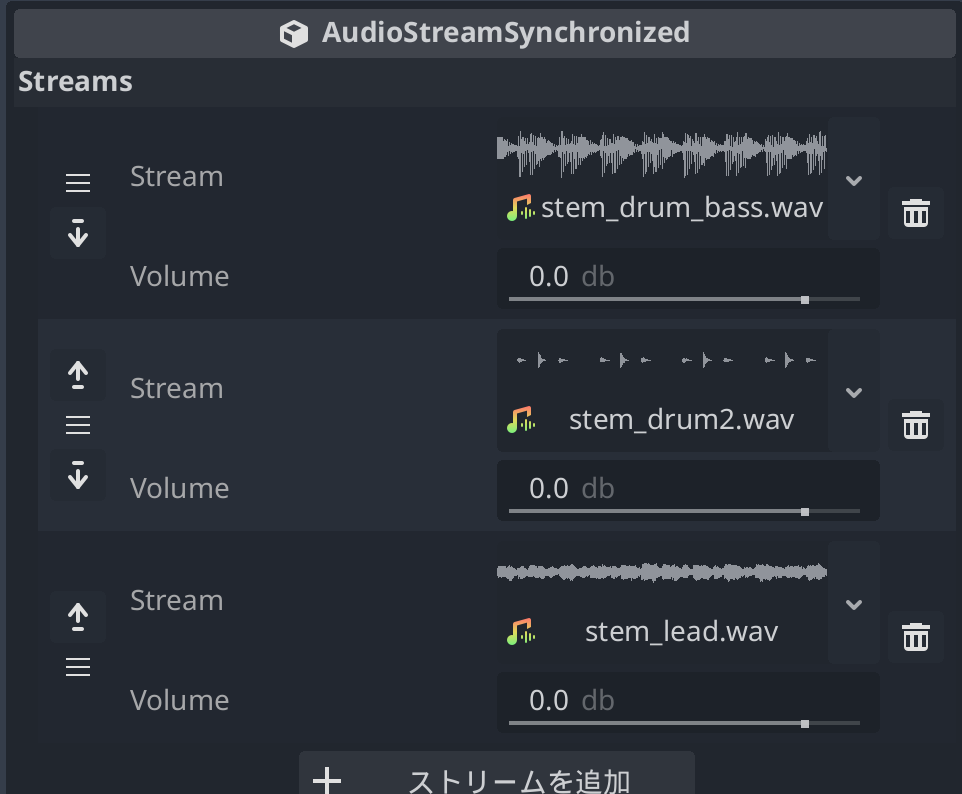
Task: Click the AudioStreamSynchronized cube icon
Action: click(x=294, y=34)
